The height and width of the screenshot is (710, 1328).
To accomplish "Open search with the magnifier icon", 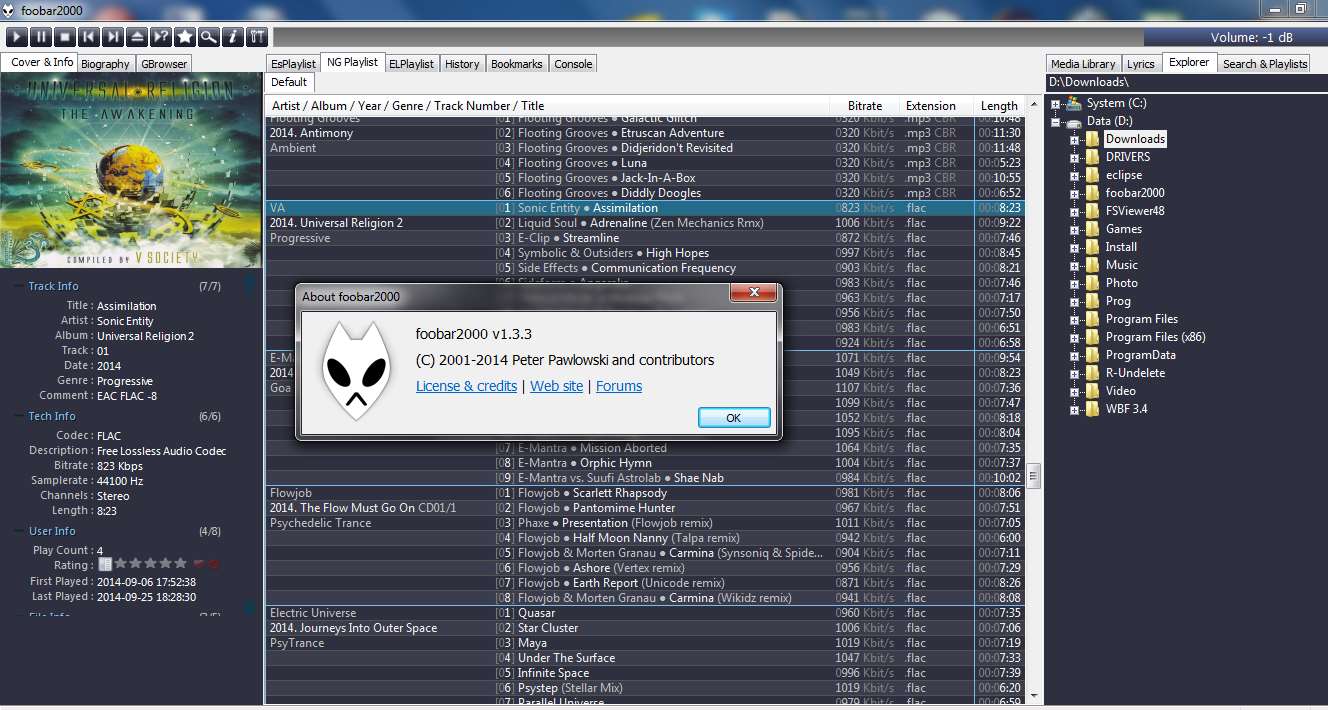I will pyautogui.click(x=209, y=37).
